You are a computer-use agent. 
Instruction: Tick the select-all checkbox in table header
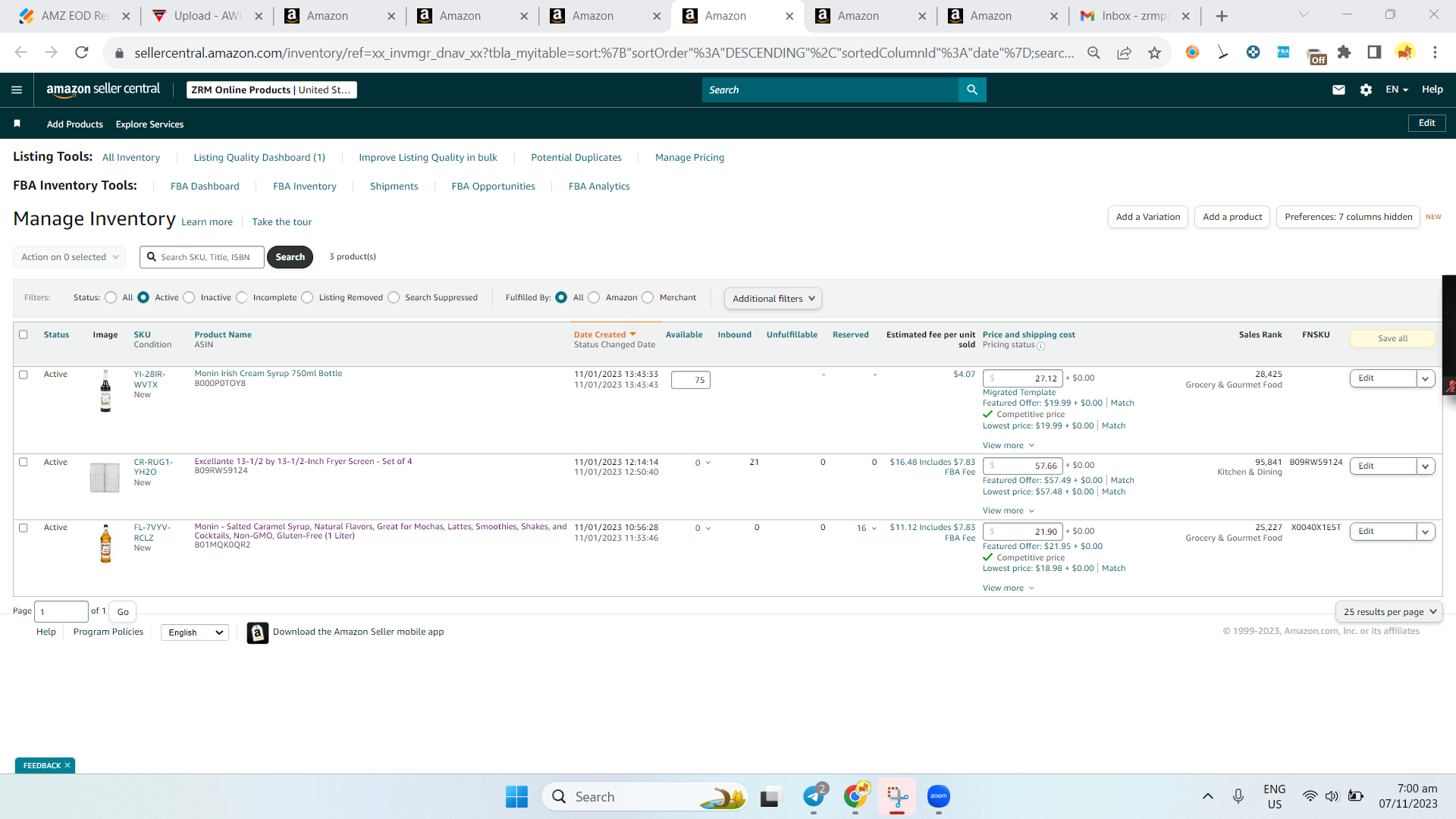24,335
